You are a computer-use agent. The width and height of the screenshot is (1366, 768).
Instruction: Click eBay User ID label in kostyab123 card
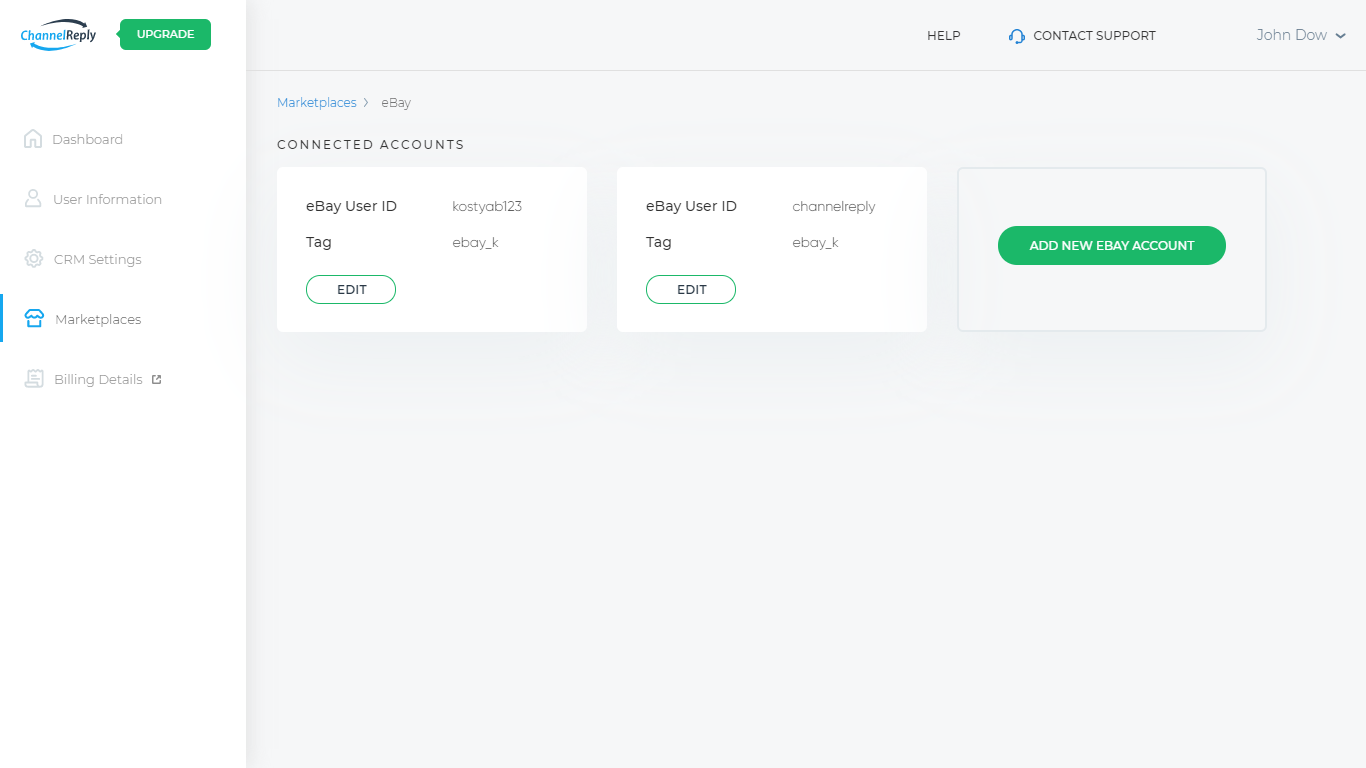[351, 207]
